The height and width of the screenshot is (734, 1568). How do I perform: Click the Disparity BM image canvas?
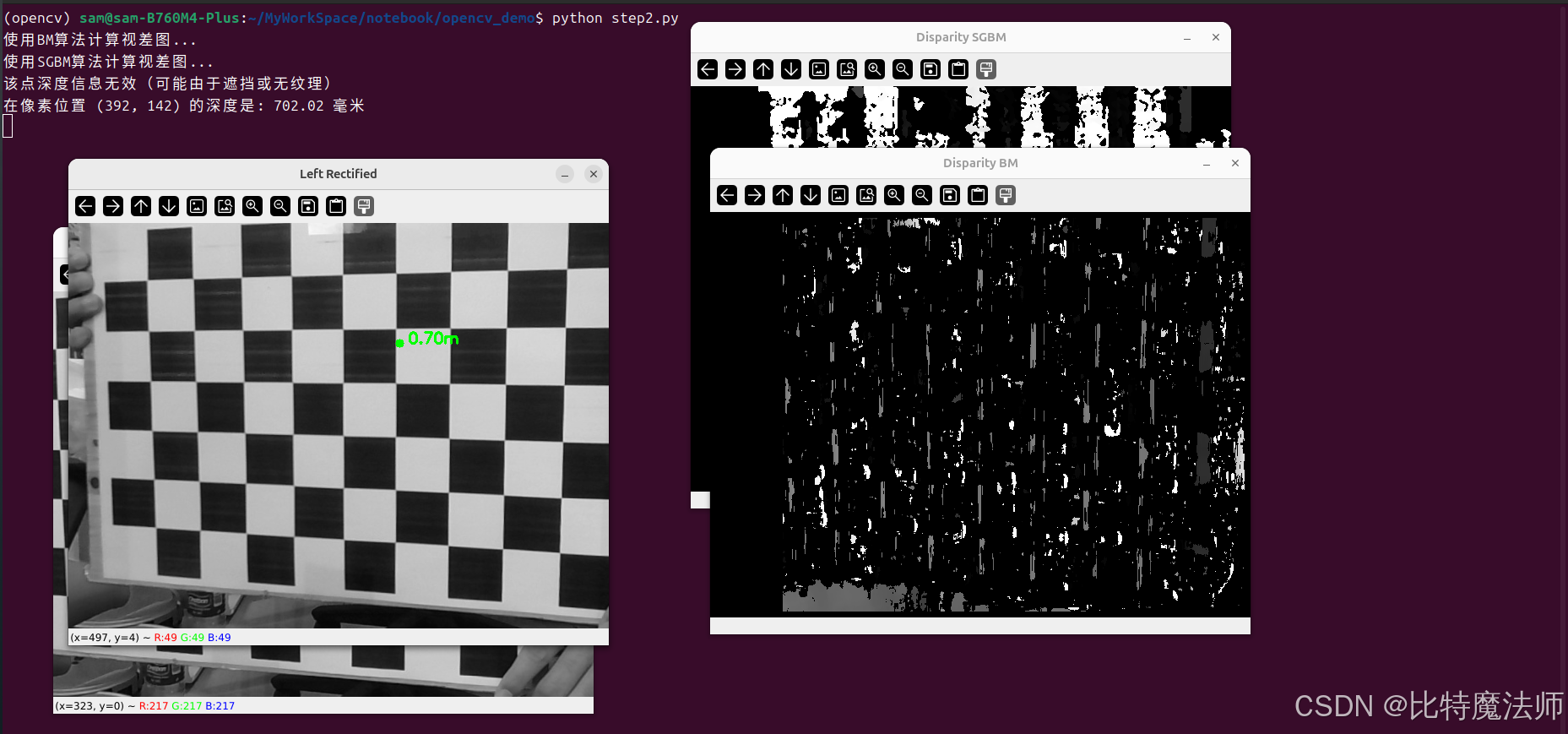coord(979,414)
